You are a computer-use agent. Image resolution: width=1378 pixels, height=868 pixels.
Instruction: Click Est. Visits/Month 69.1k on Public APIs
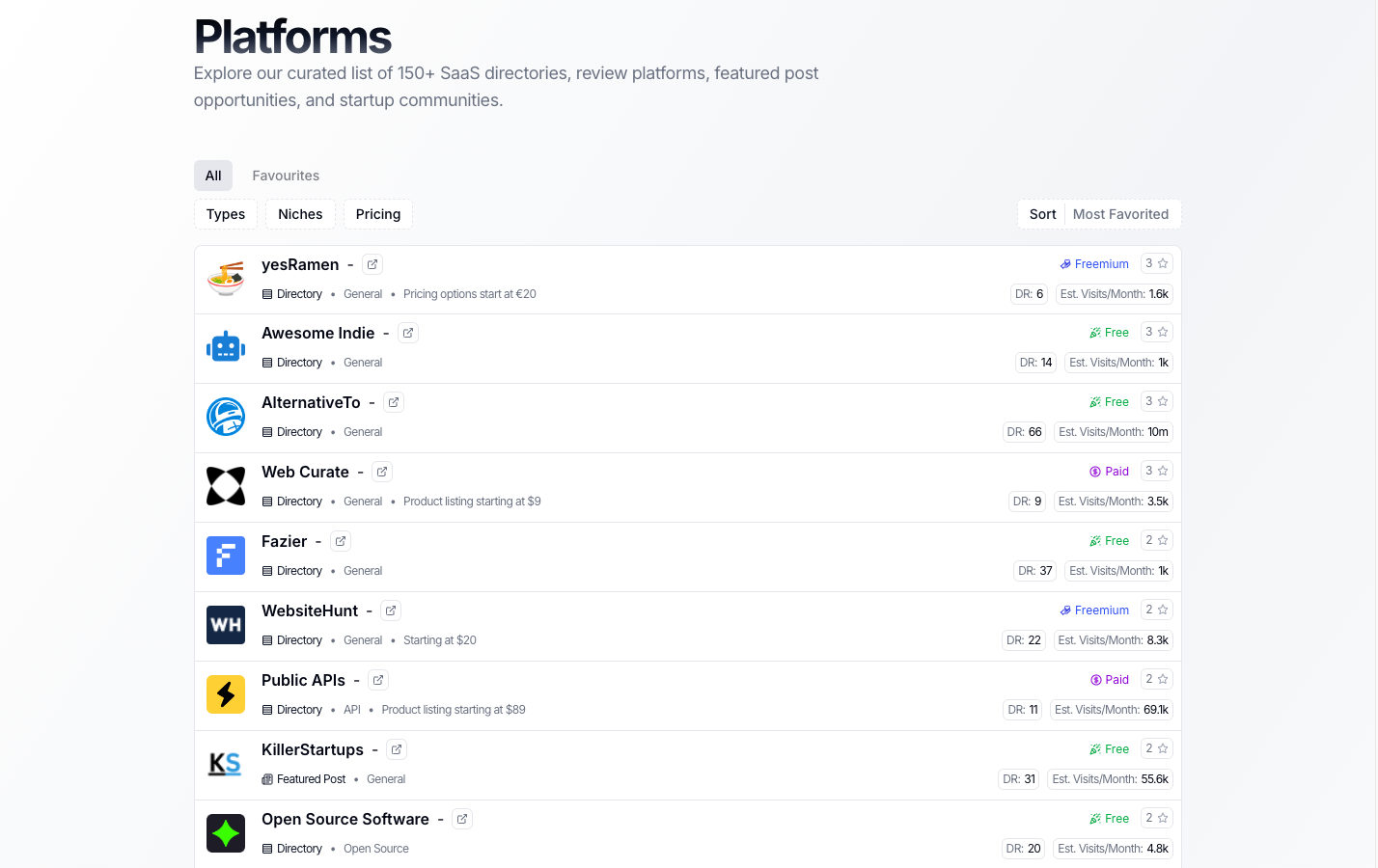click(x=1112, y=710)
